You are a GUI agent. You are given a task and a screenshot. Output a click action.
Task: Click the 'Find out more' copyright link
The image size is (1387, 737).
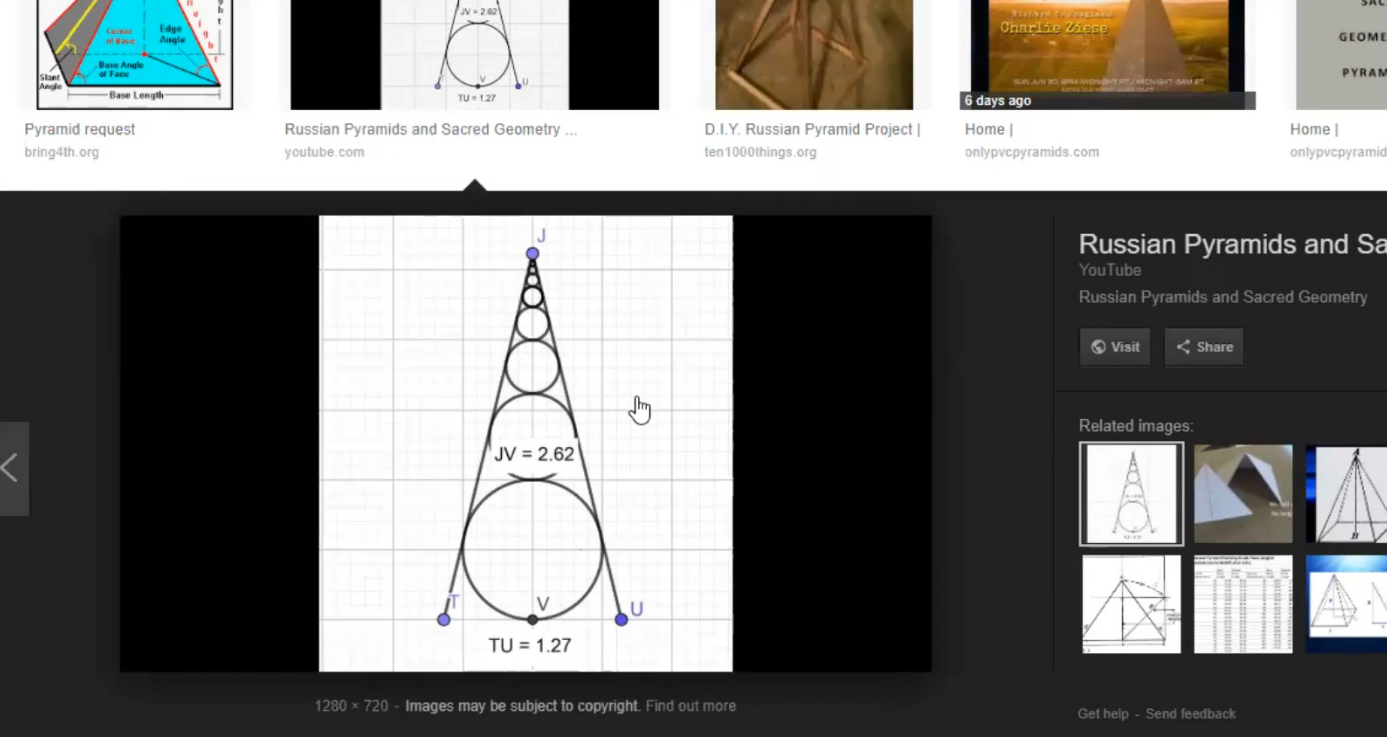691,706
